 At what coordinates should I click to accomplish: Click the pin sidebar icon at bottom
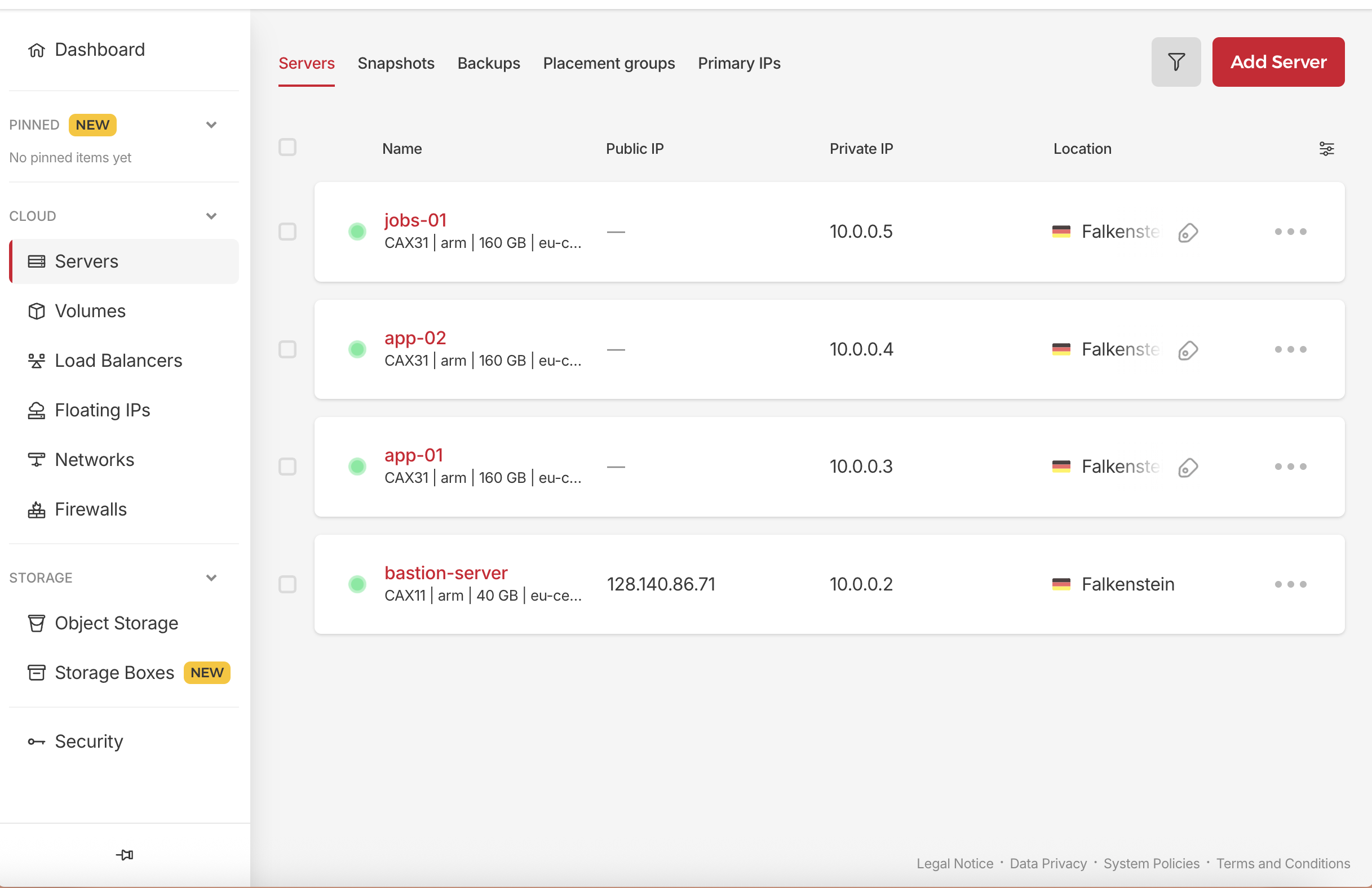point(125,855)
